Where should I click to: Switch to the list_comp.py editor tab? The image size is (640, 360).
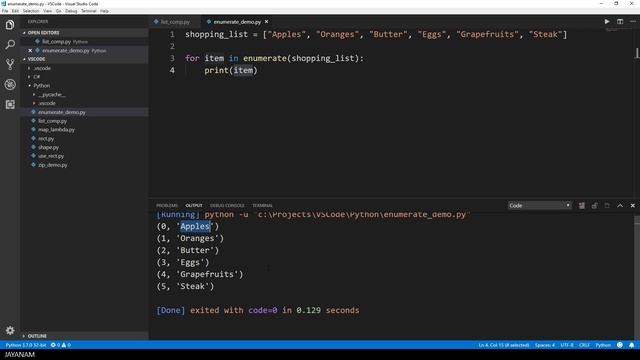point(175,22)
